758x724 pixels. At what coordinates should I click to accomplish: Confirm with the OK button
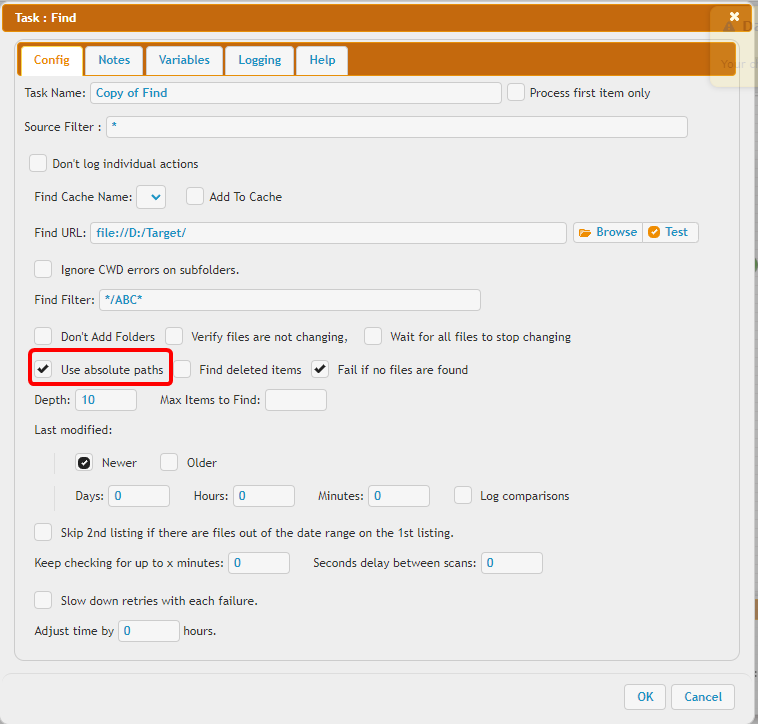[x=645, y=697]
